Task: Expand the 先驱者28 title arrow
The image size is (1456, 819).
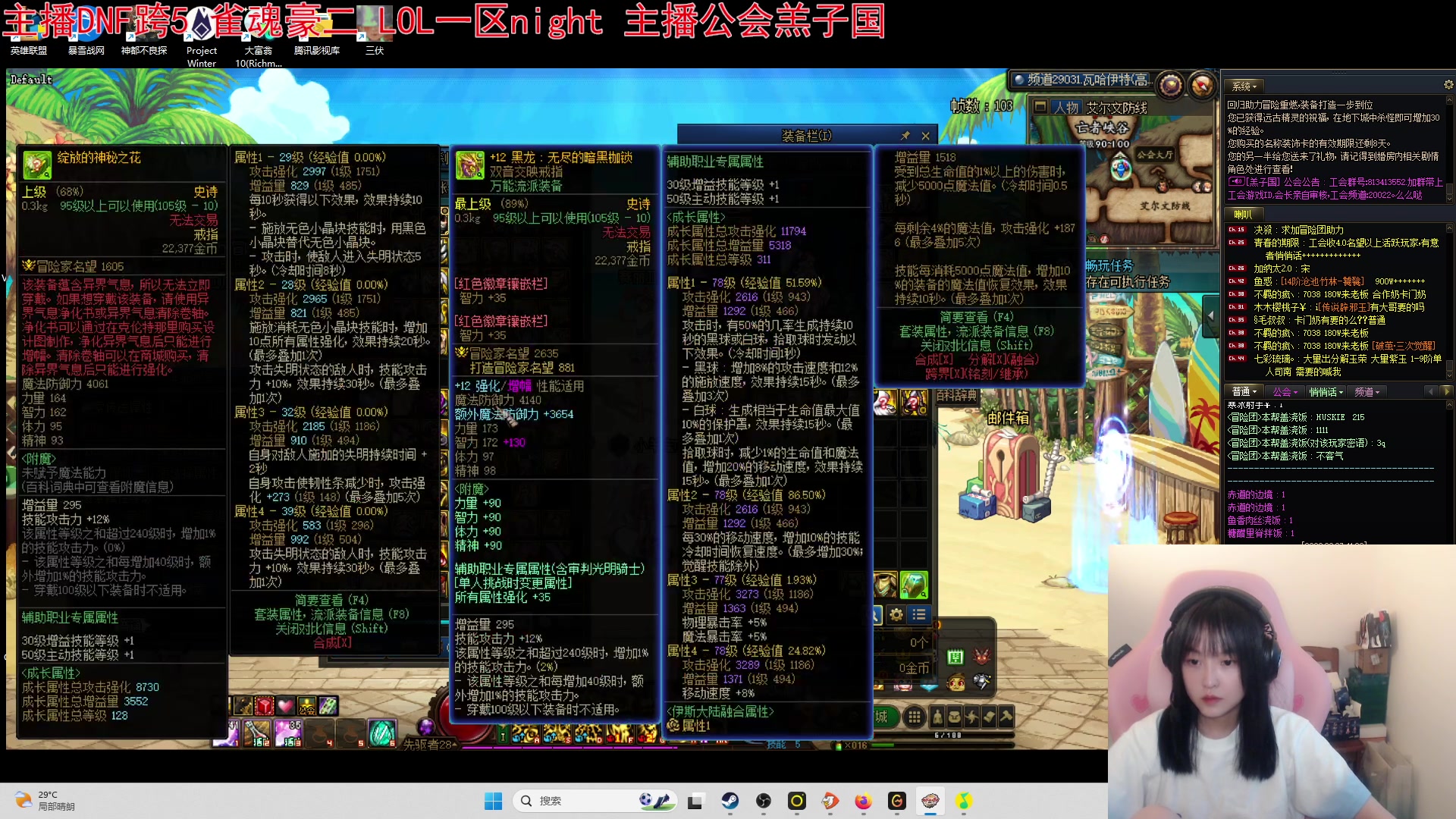Action: pyautogui.click(x=457, y=745)
